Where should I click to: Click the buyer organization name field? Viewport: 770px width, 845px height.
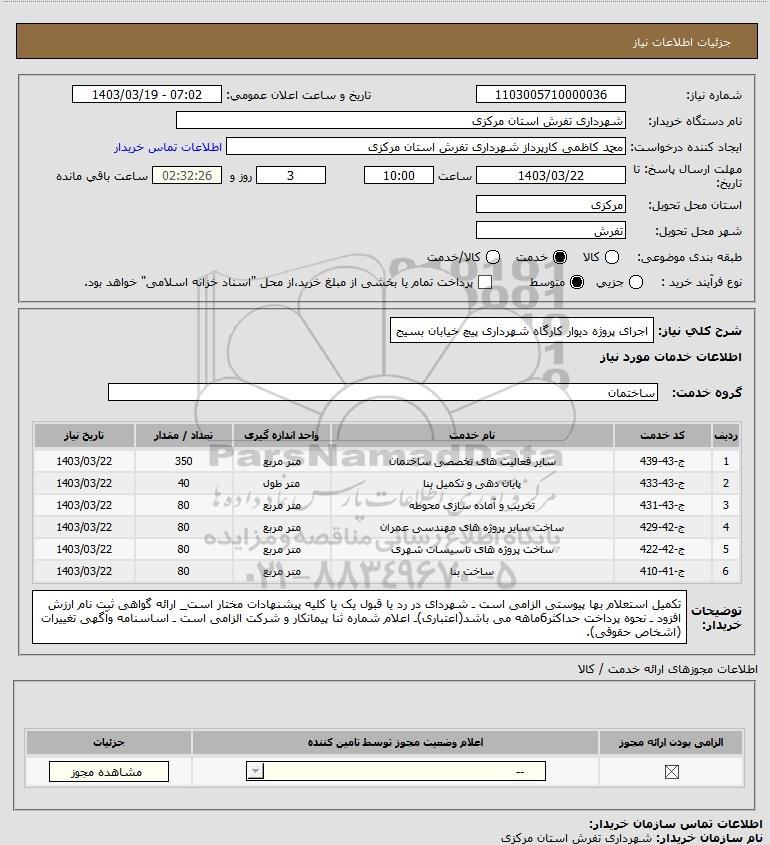[401, 121]
